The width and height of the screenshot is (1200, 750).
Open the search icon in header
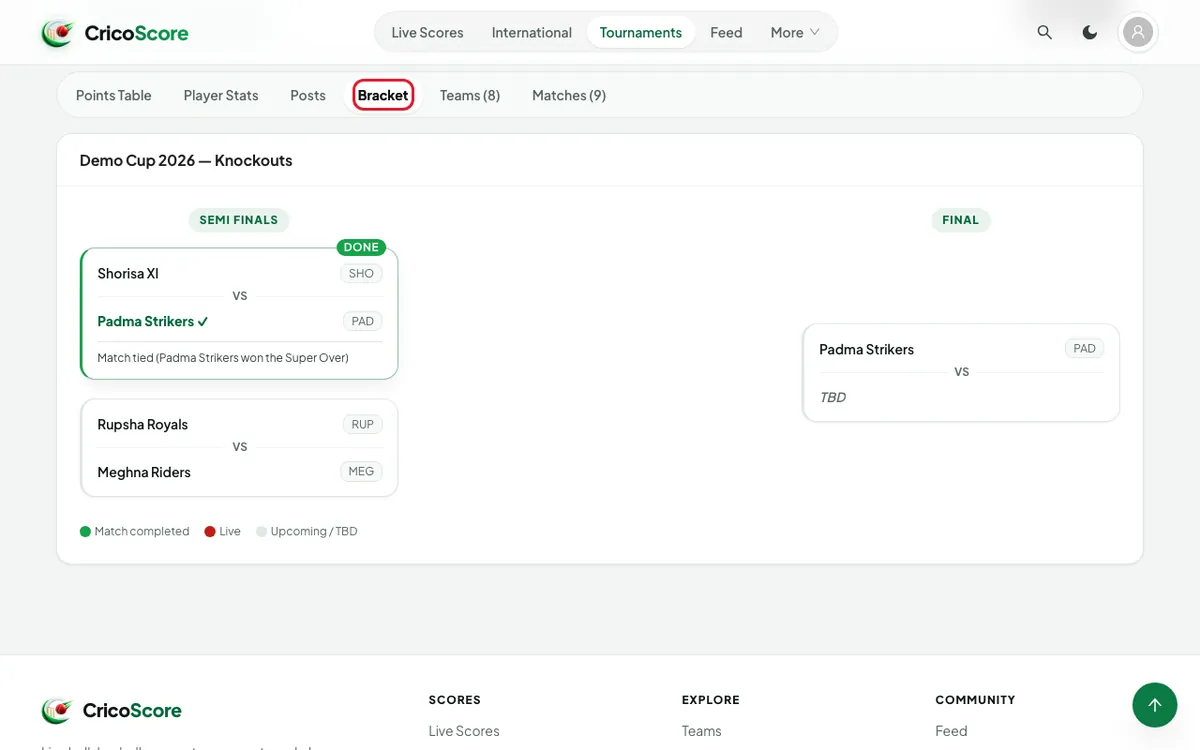[x=1045, y=32]
